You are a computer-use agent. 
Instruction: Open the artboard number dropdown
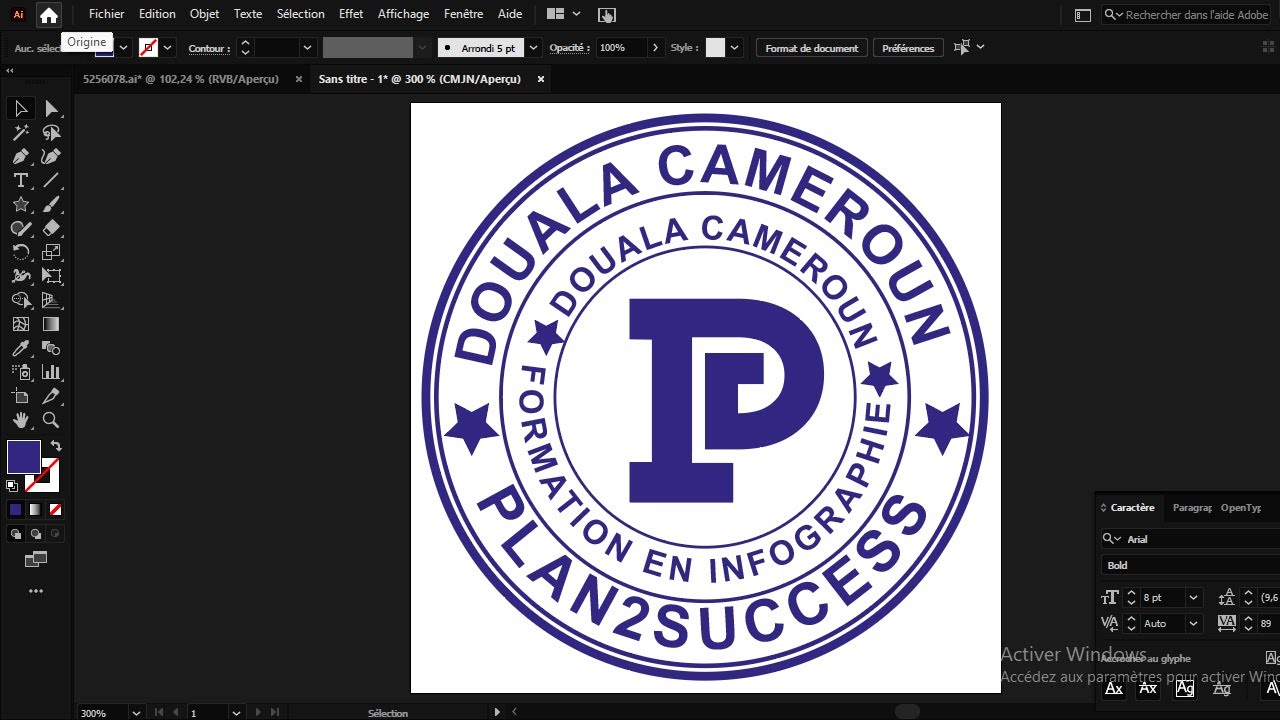pos(236,713)
